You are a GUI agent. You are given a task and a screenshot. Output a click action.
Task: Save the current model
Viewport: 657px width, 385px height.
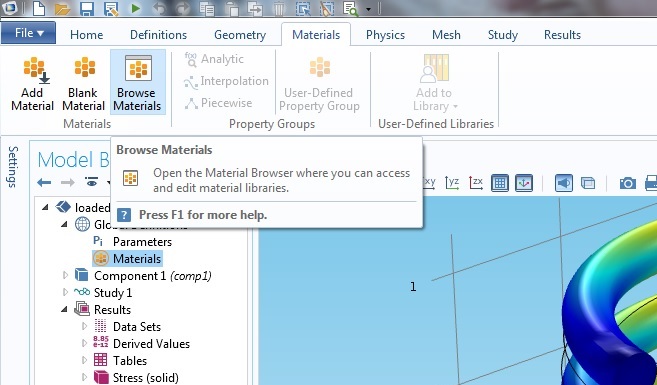tap(87, 8)
